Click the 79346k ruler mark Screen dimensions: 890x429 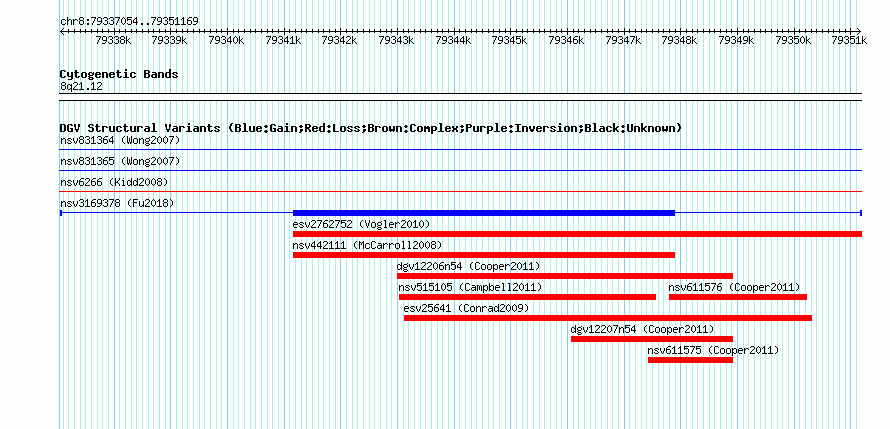click(x=566, y=40)
